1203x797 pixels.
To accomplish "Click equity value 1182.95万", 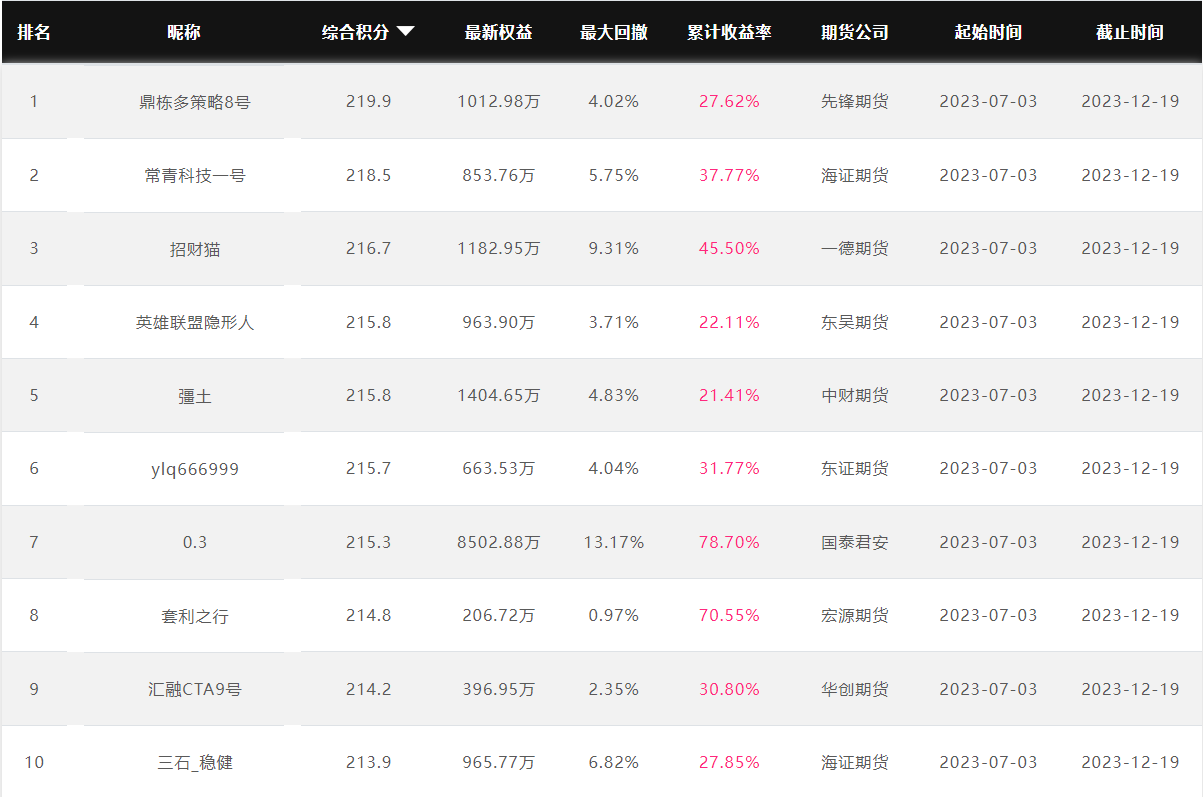I will (x=499, y=248).
